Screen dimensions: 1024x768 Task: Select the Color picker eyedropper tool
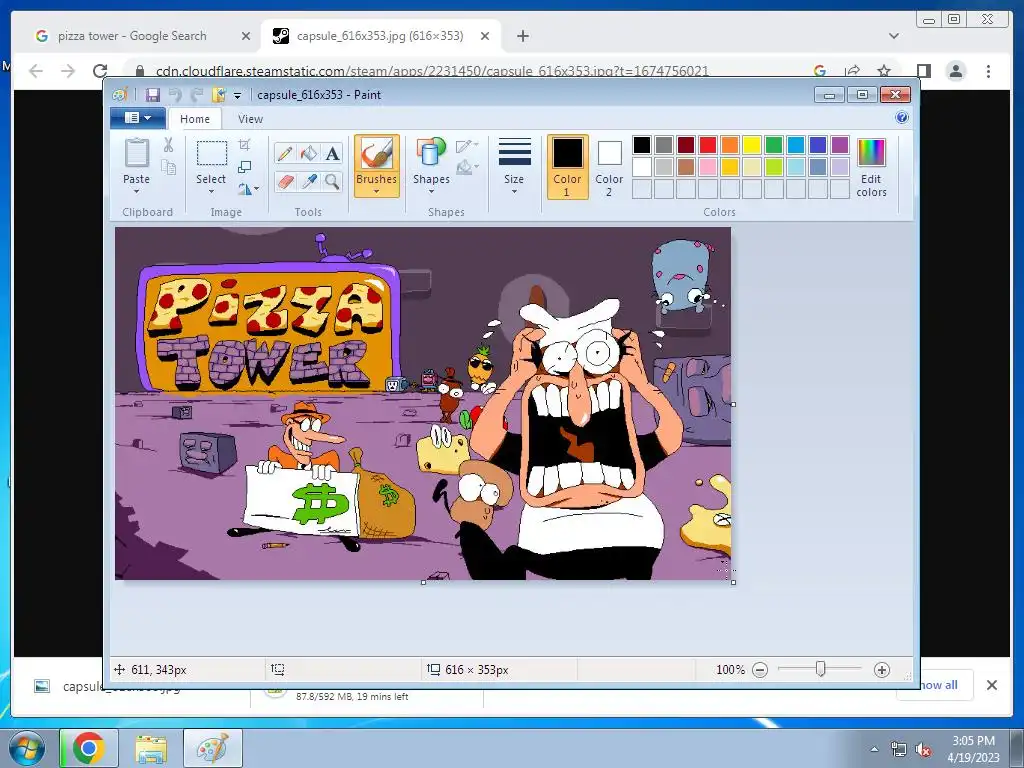308,181
